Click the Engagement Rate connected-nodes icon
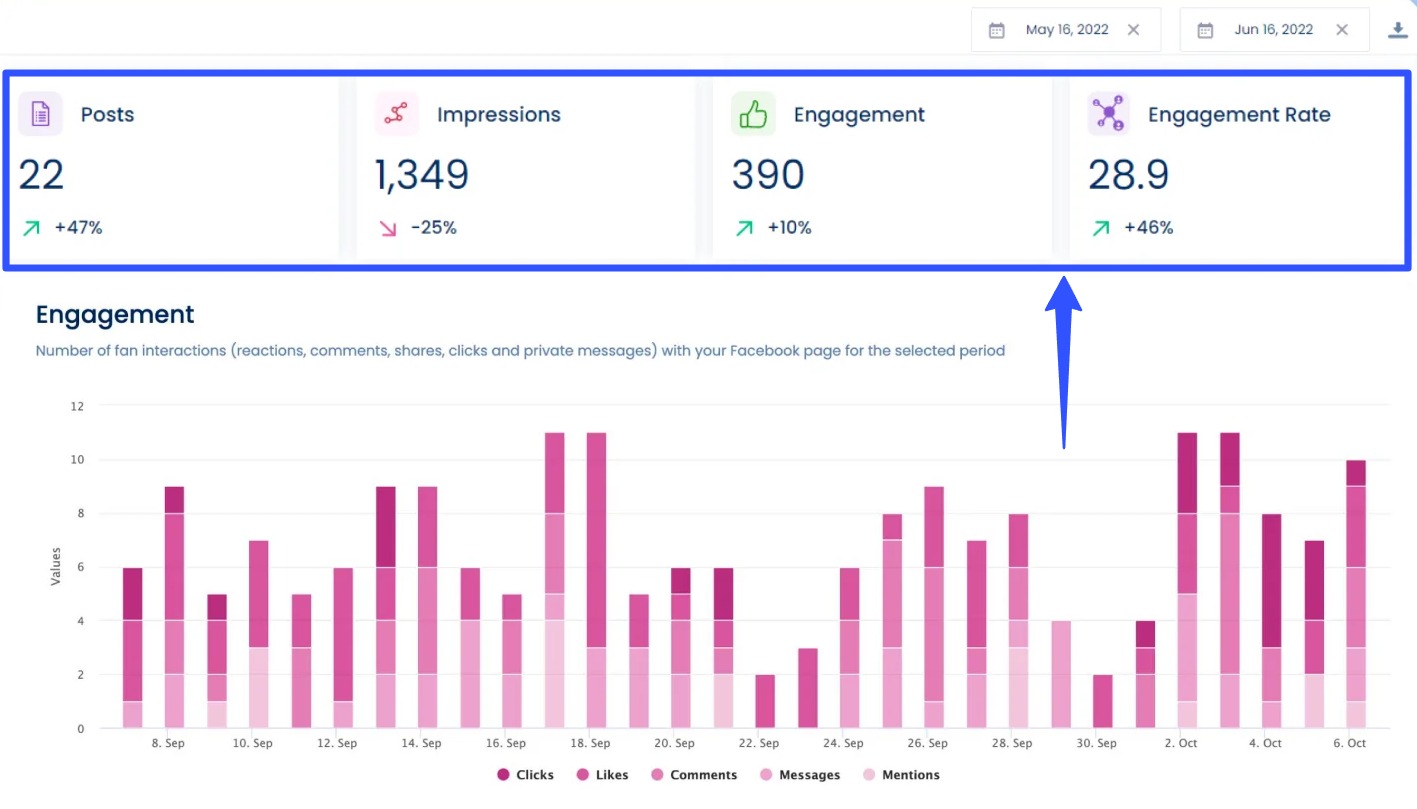 (1108, 114)
